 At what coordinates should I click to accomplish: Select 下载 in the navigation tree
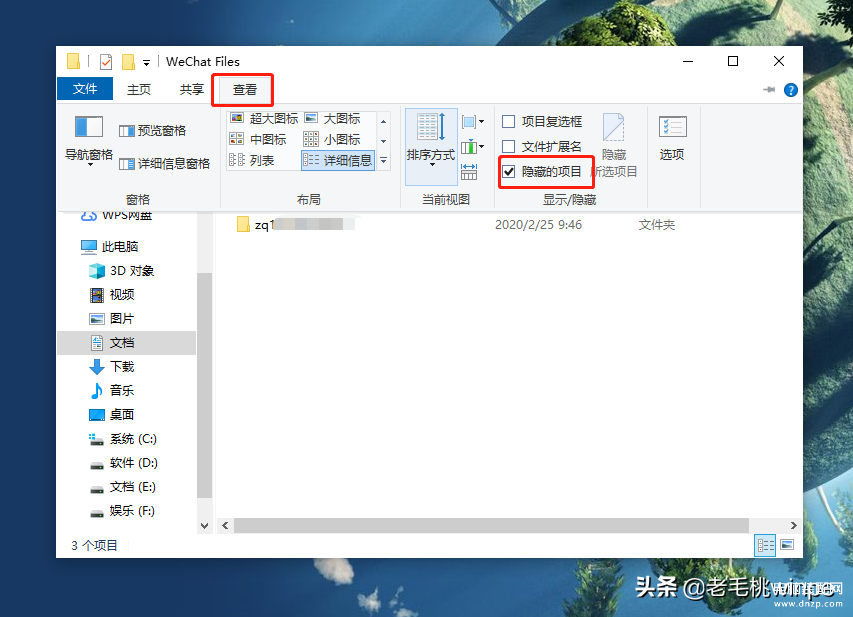pyautogui.click(x=121, y=367)
